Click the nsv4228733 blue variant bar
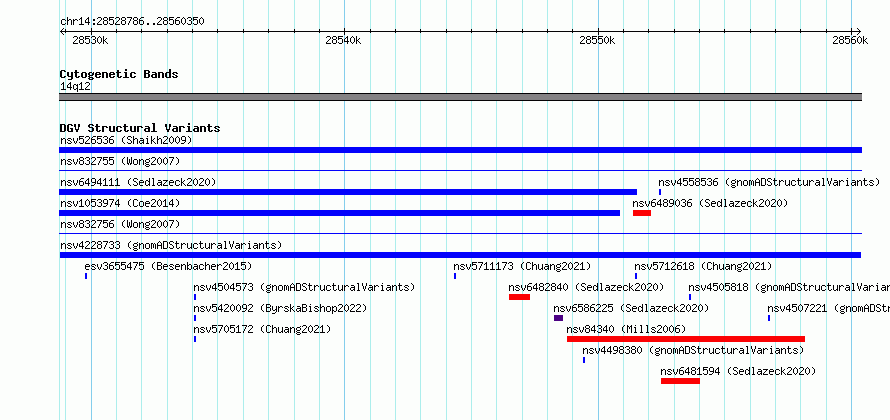Viewport: 890px width, 420px height. 460,255
